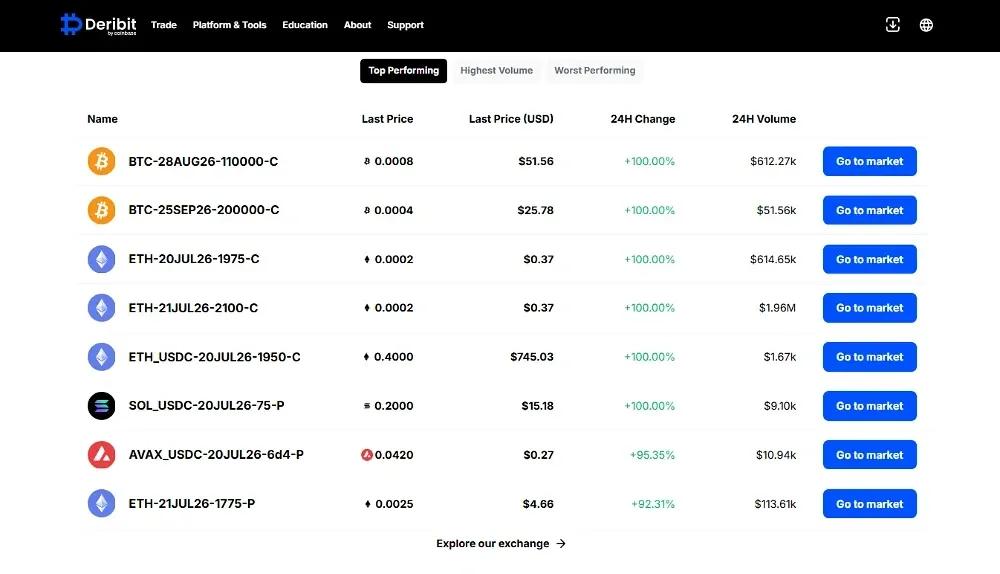1000x574 pixels.
Task: Go to market for ETH_USDC-20JUL26-1950-C
Action: coord(869,357)
